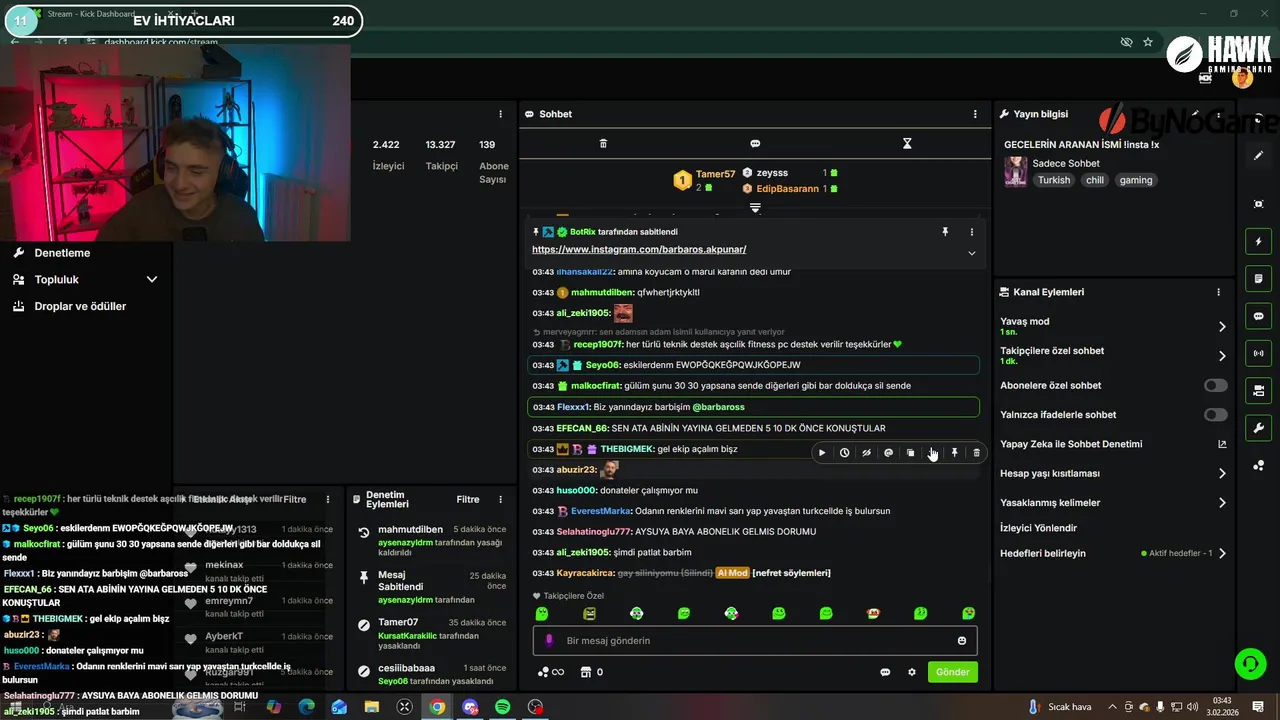Click chat bubble icon in Sohbet toolbar
1280x720 pixels.
click(x=755, y=144)
